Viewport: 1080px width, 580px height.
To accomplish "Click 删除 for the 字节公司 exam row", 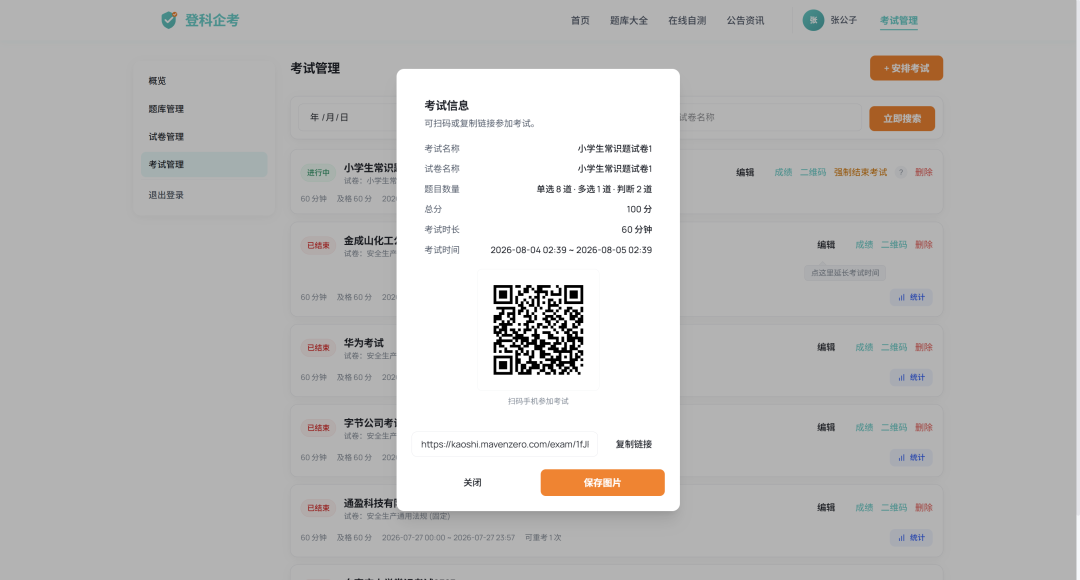I will [924, 427].
